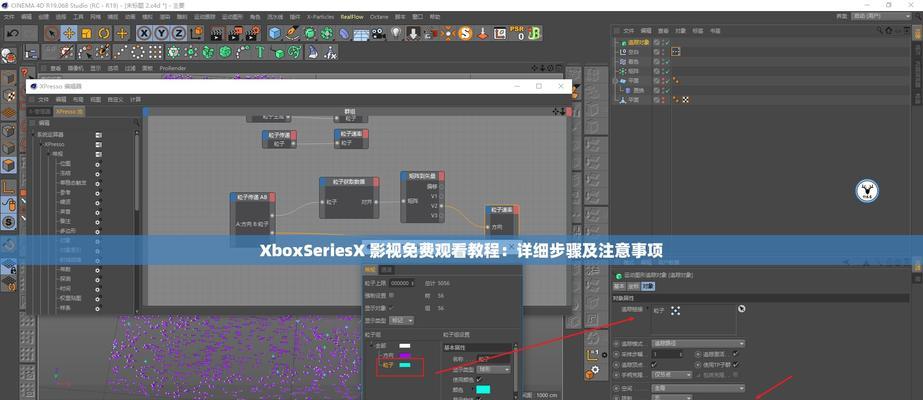The image size is (923, 400).
Task: Select 对象 tab in Attribute Manager
Action: tap(648, 286)
